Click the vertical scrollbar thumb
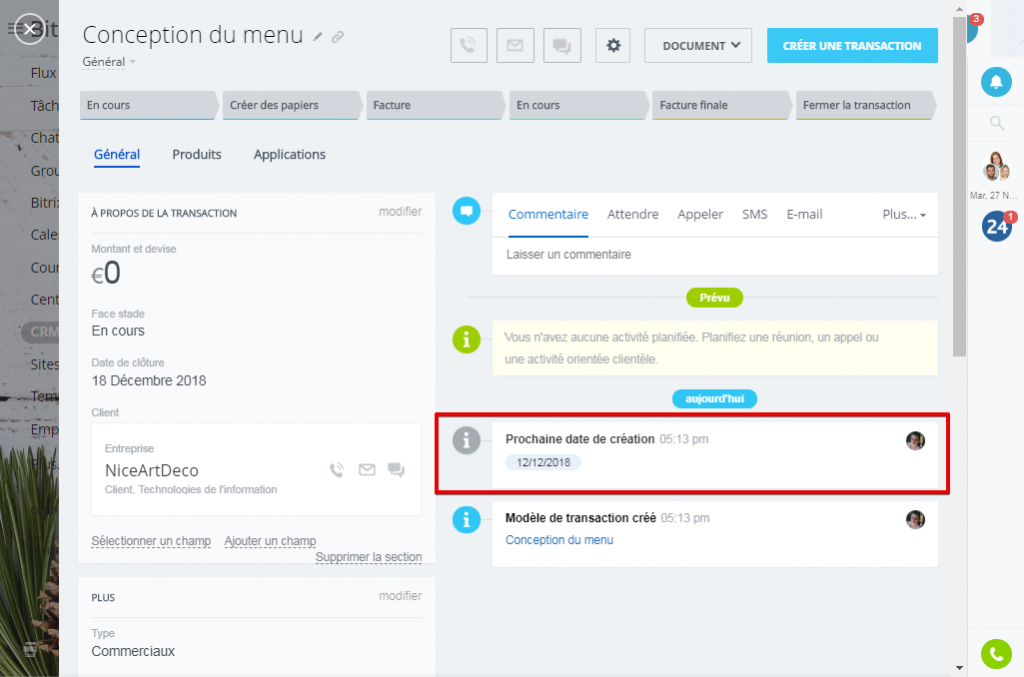 point(959,186)
